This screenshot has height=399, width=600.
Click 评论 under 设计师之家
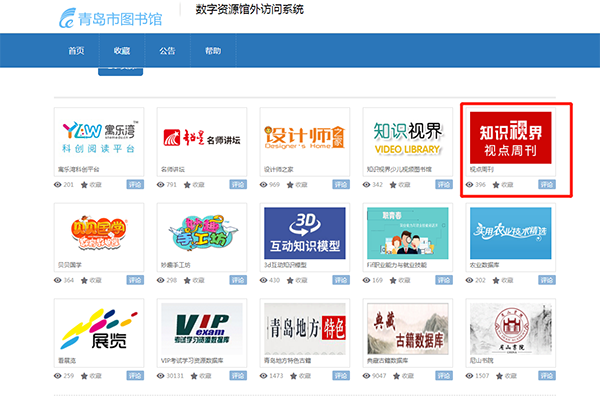(x=341, y=185)
